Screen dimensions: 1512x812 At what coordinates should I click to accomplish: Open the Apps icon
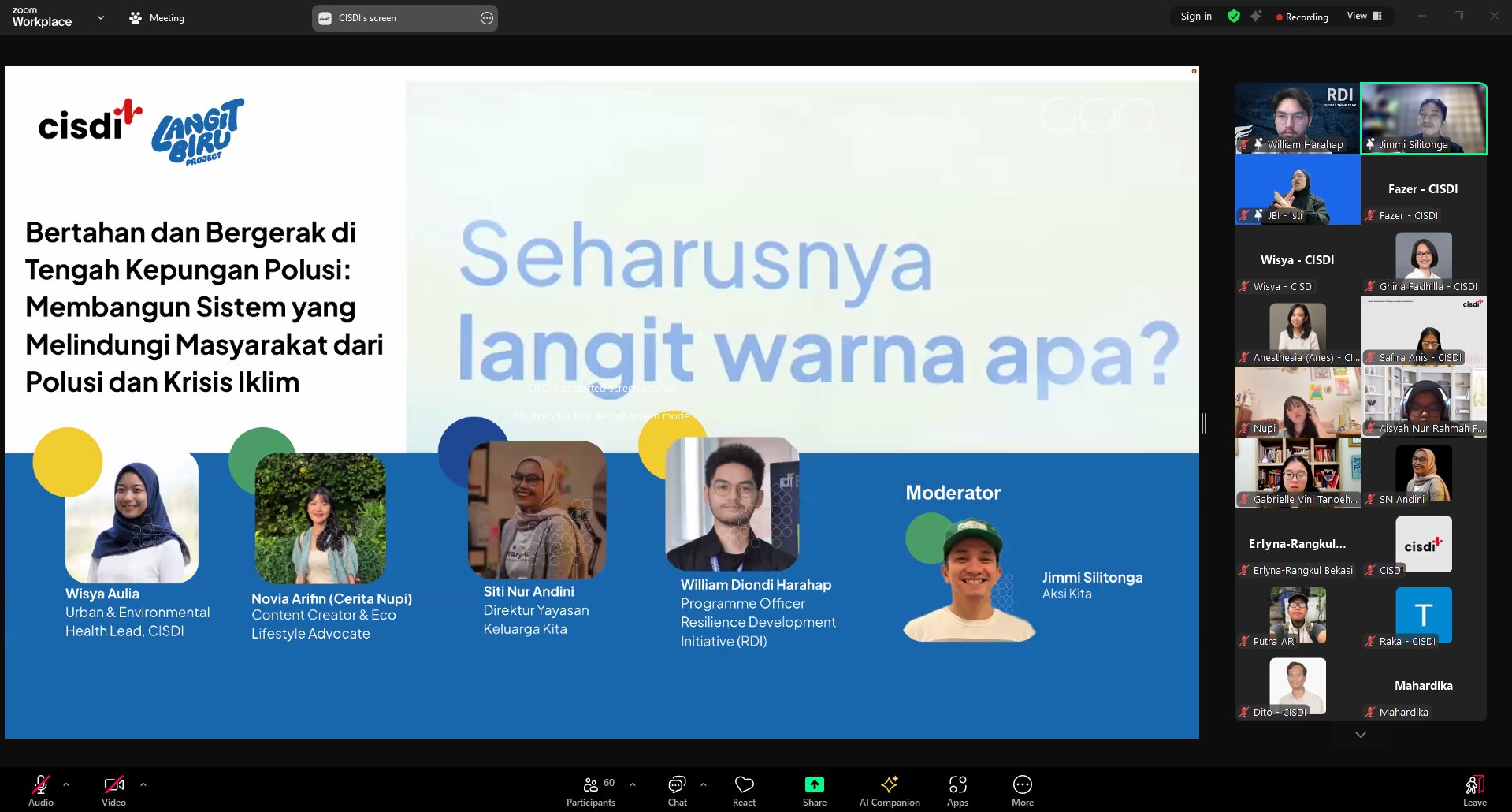tap(957, 784)
